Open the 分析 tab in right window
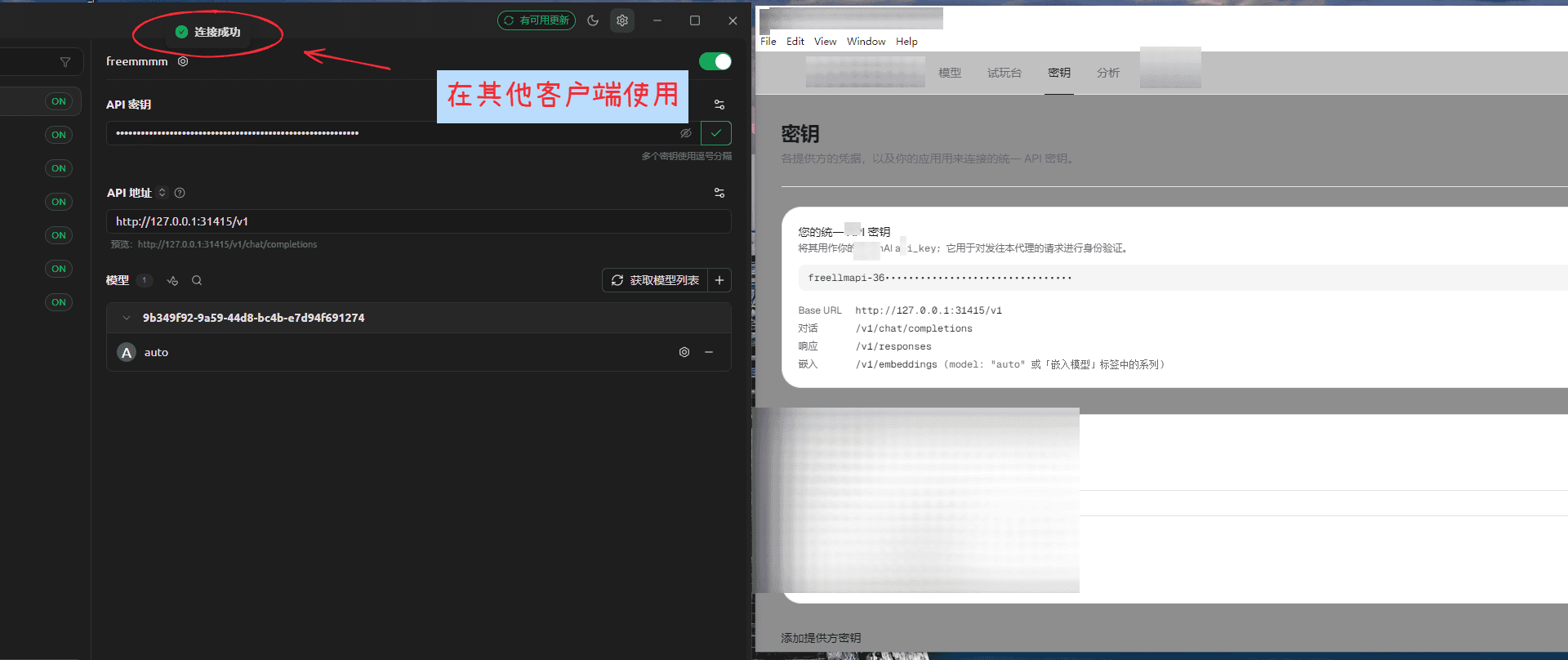The image size is (1568, 660). click(x=1108, y=73)
